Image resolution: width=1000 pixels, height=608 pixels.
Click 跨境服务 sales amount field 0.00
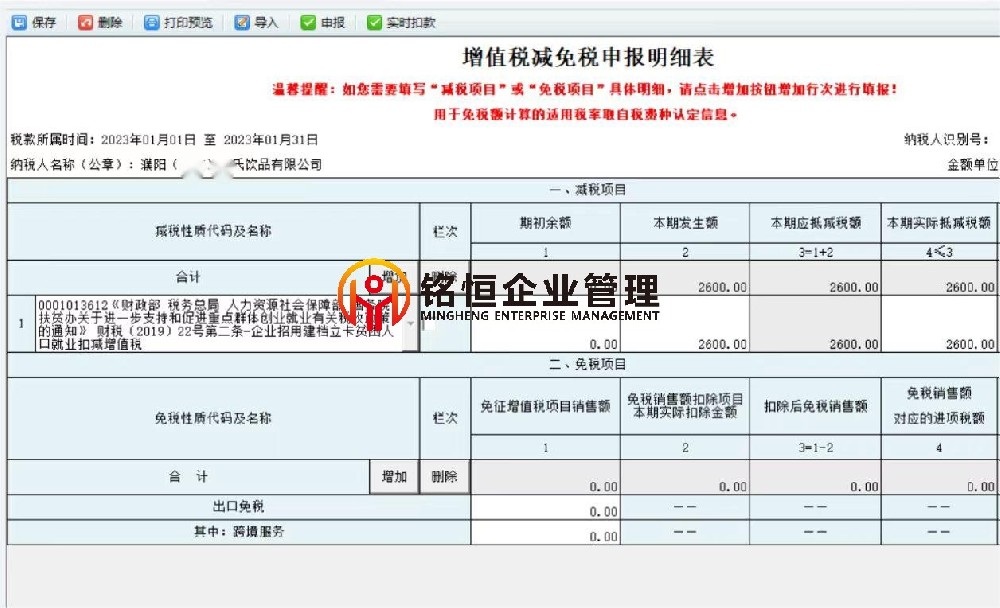(545, 532)
